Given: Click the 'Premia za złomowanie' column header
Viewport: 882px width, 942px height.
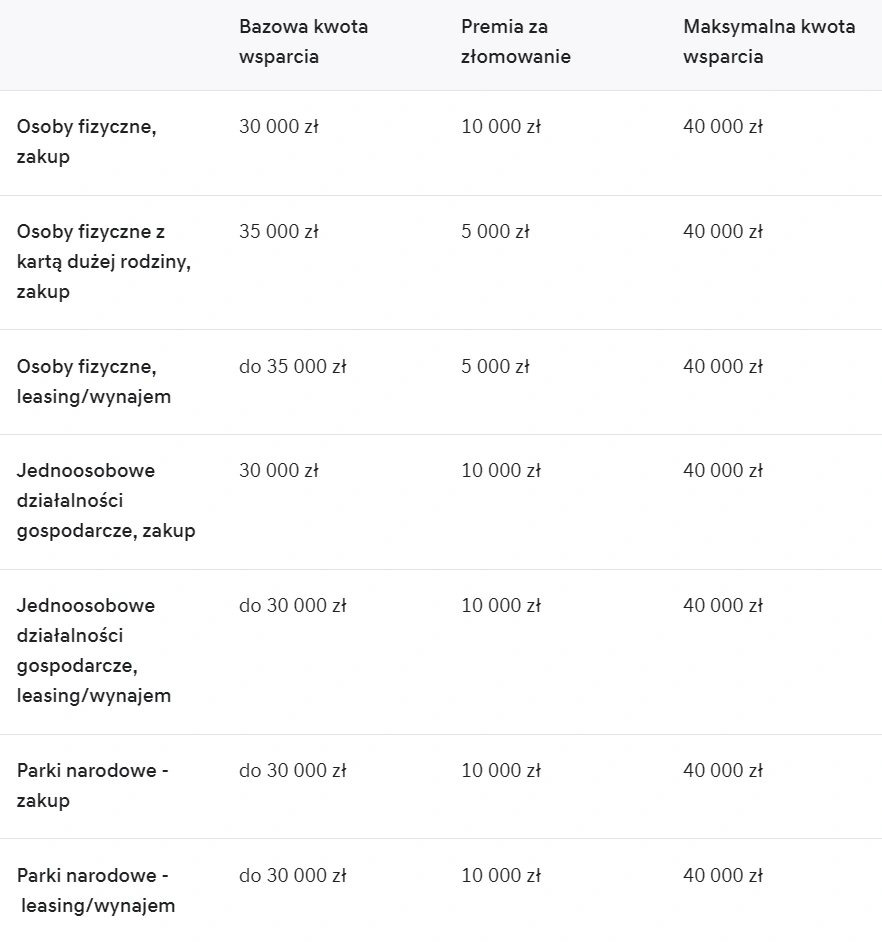Looking at the screenshot, I should [x=515, y=42].
